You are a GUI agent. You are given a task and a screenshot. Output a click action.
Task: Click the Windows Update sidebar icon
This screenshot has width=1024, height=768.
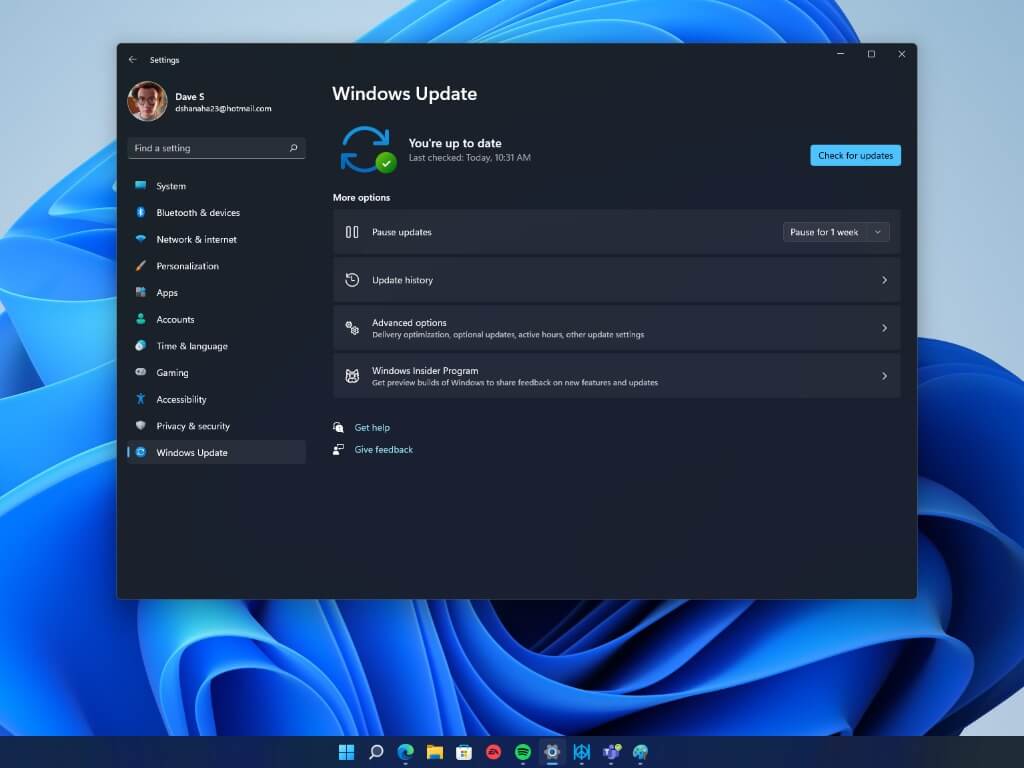point(140,452)
